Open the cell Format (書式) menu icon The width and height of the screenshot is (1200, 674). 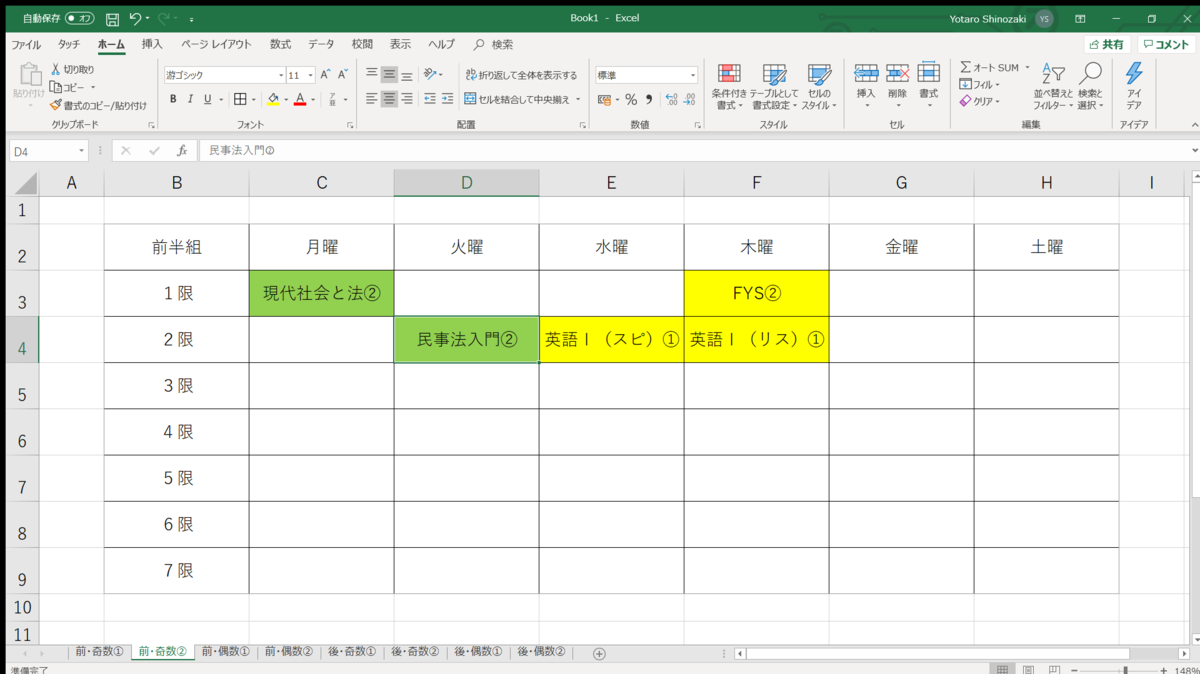pyautogui.click(x=929, y=73)
